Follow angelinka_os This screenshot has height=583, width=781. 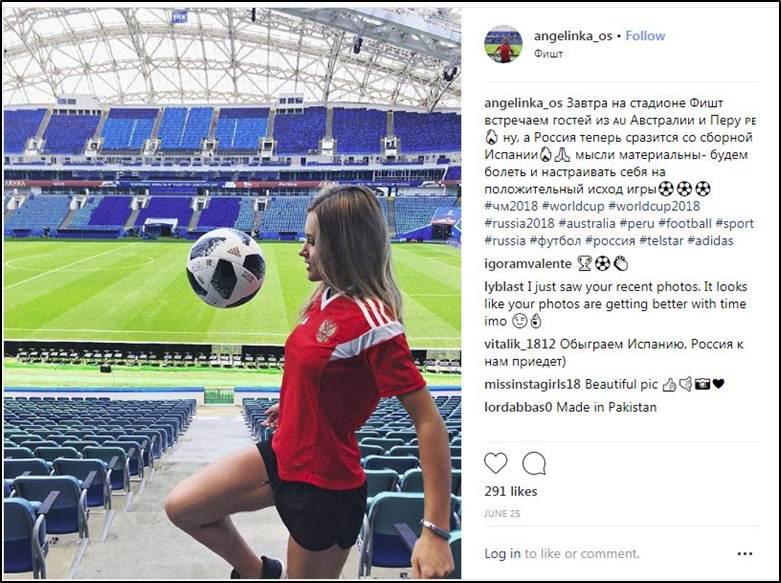pos(645,36)
